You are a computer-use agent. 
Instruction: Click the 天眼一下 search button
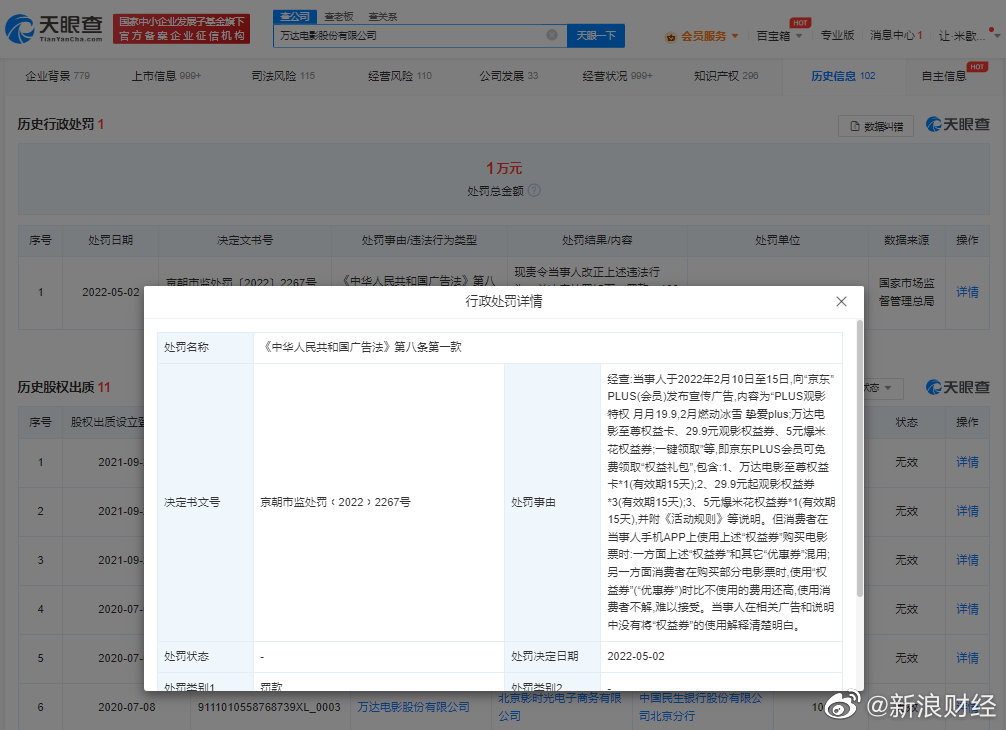pyautogui.click(x=595, y=35)
